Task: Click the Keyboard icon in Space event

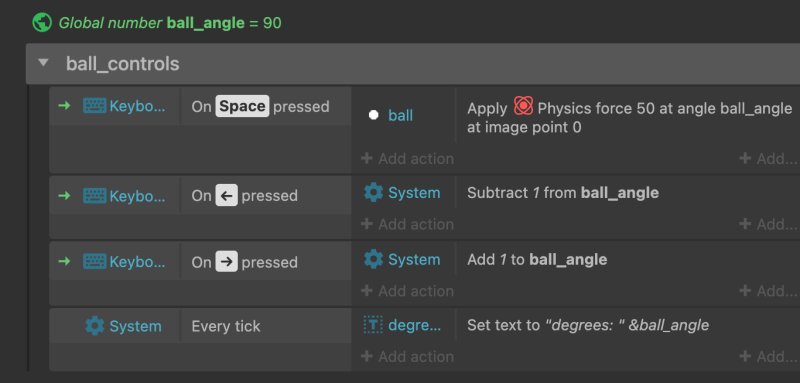Action: (x=94, y=106)
